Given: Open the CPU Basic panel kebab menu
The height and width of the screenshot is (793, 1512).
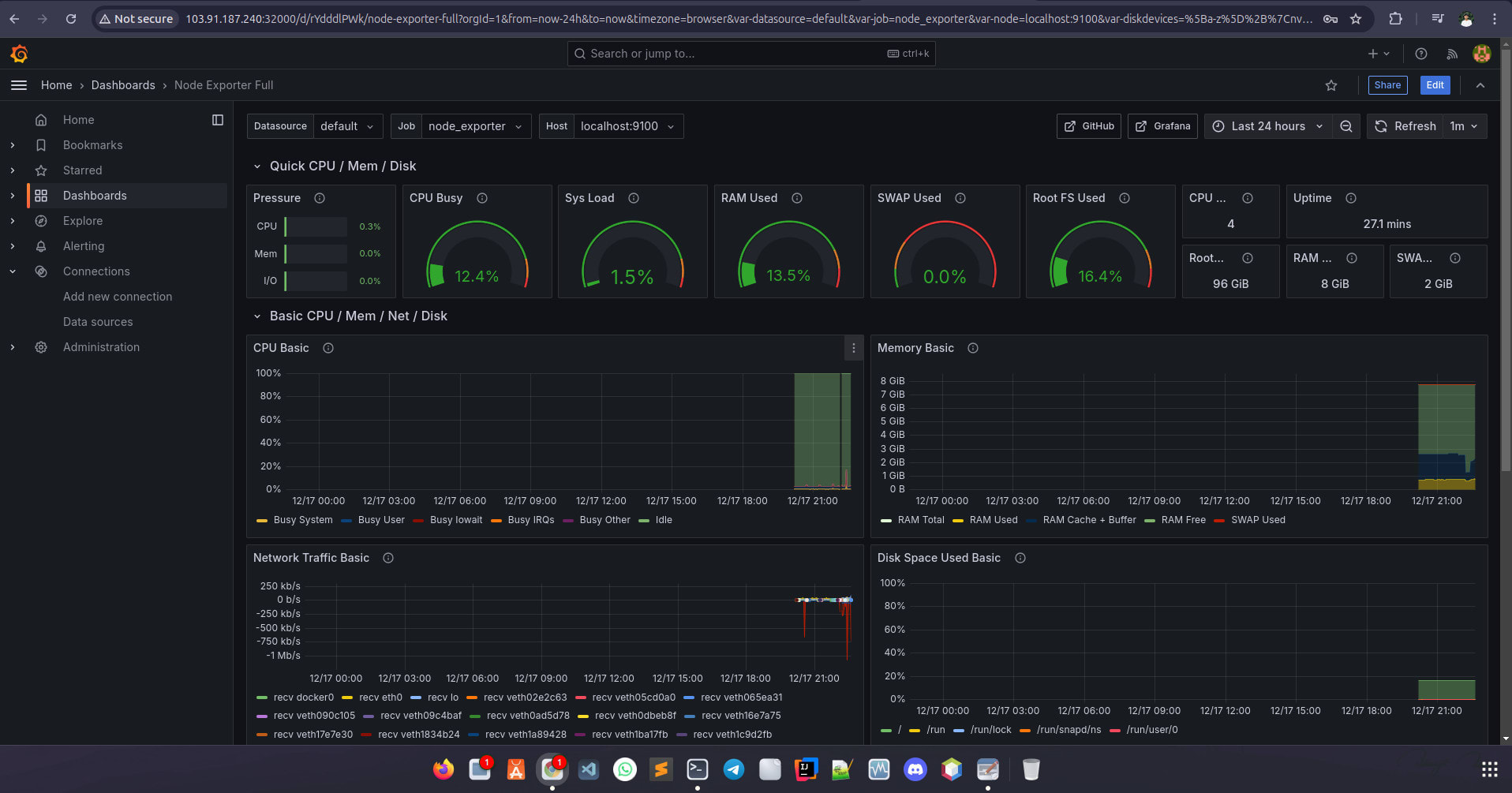Looking at the screenshot, I should click(853, 348).
